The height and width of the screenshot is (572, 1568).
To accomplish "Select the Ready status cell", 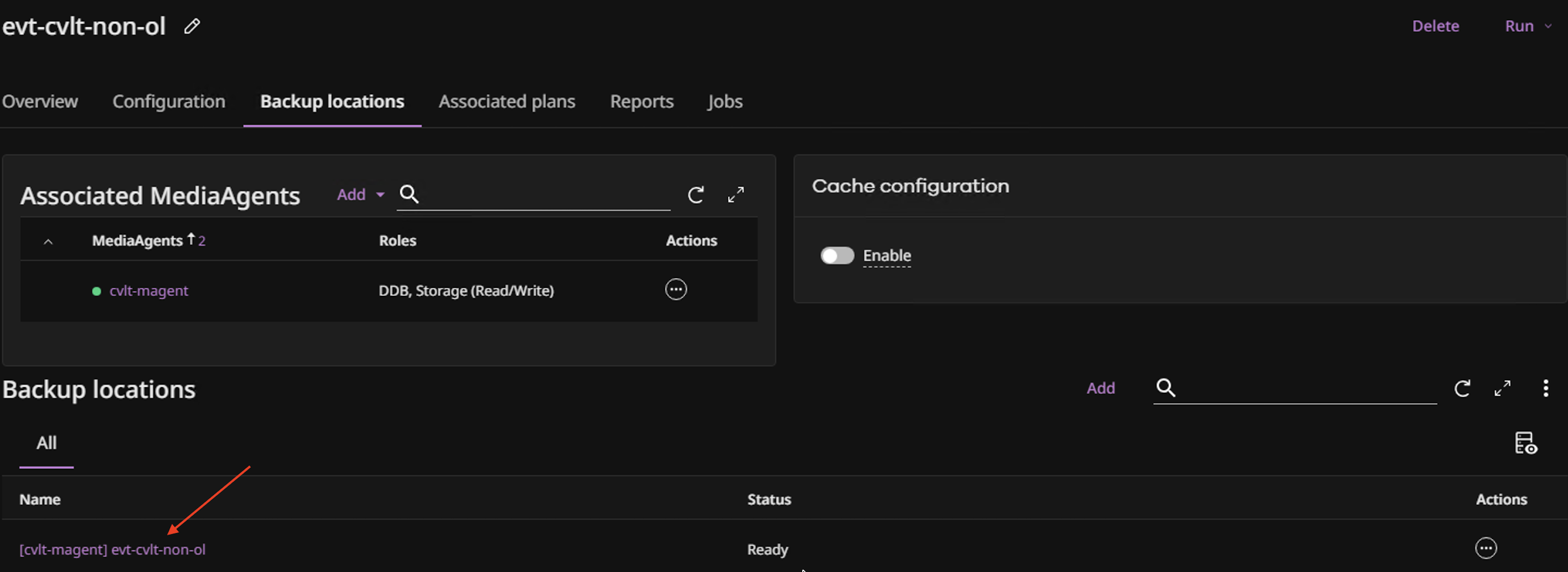I will click(768, 549).
